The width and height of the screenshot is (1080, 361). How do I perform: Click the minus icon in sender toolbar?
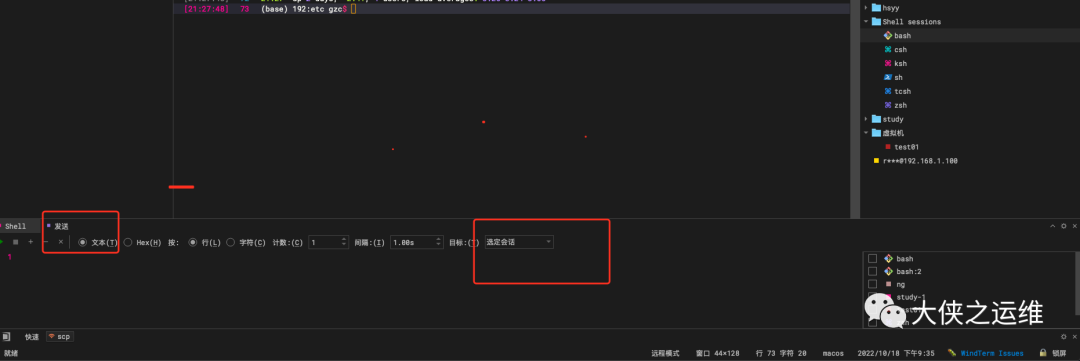click(45, 242)
